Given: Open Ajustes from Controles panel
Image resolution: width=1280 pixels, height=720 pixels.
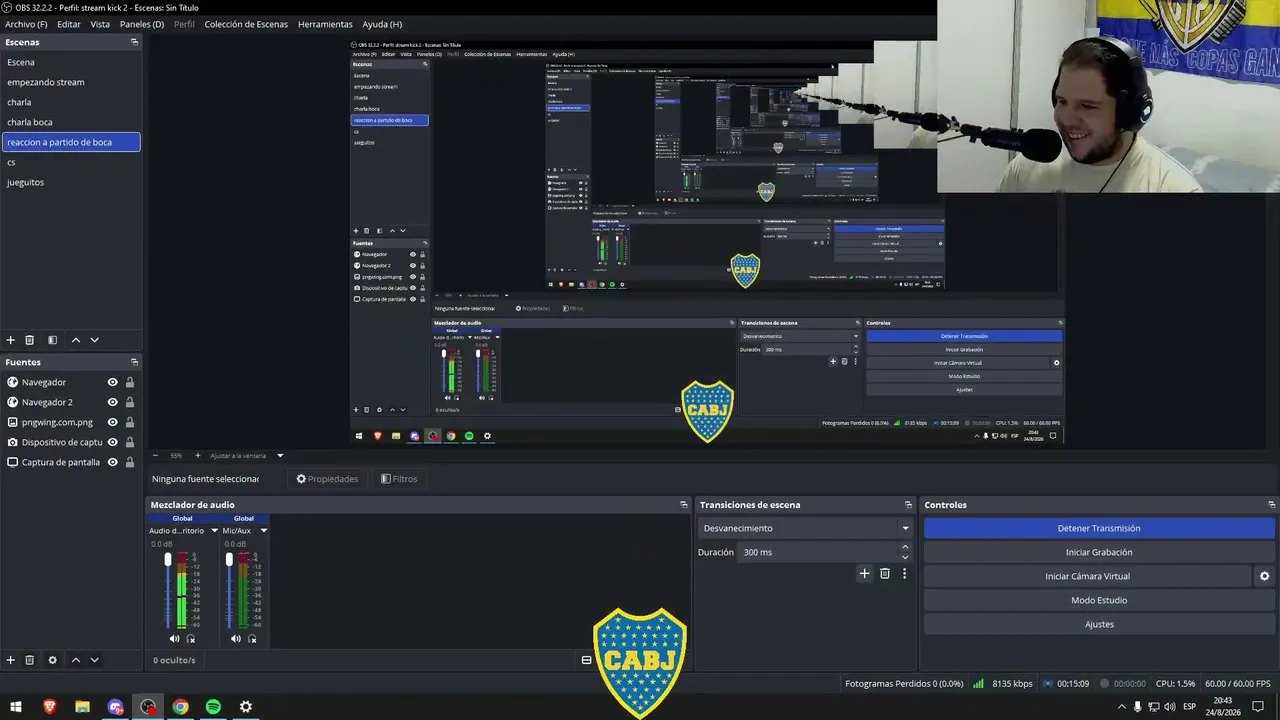Looking at the screenshot, I should click(x=1099, y=624).
